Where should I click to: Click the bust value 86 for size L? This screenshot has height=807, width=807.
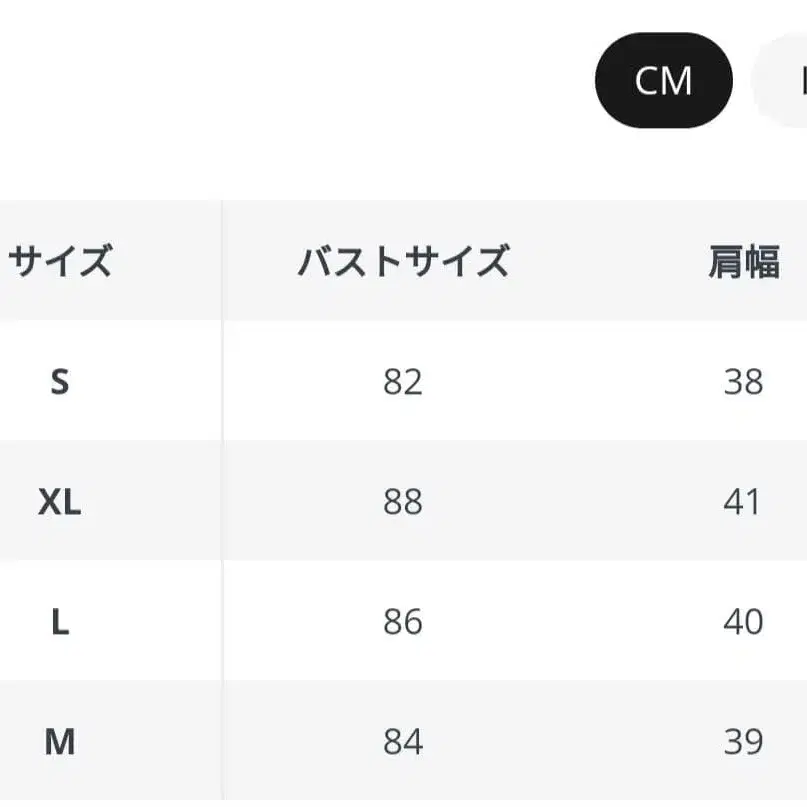click(x=404, y=622)
